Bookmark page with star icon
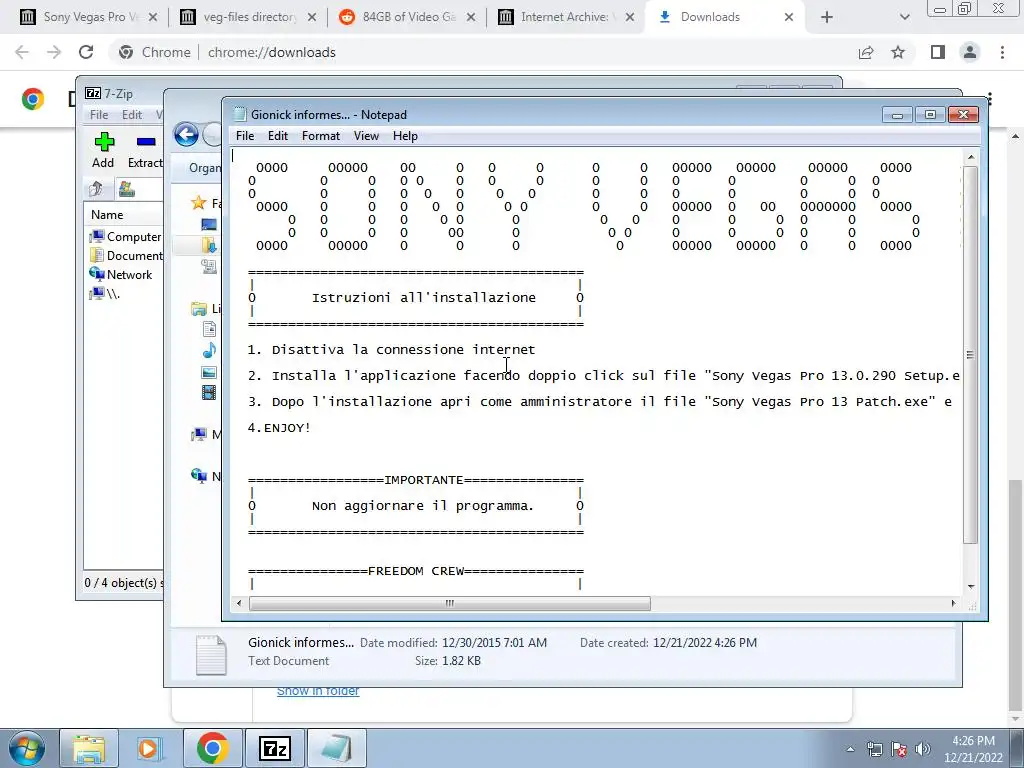1024x768 pixels. [898, 52]
